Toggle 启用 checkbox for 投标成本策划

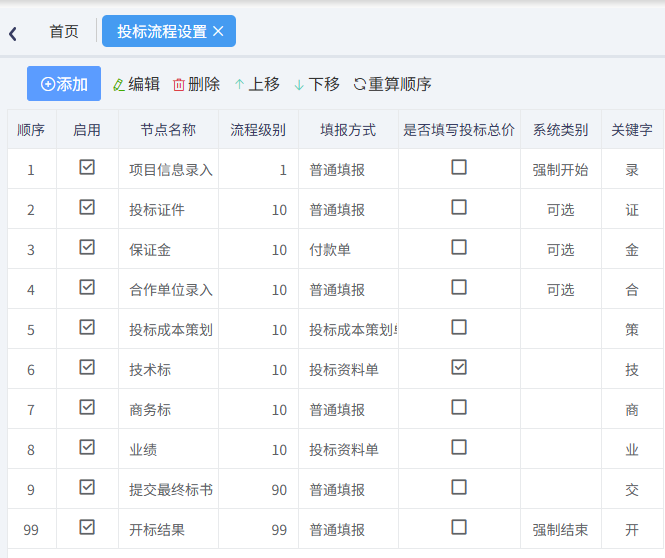[87, 327]
